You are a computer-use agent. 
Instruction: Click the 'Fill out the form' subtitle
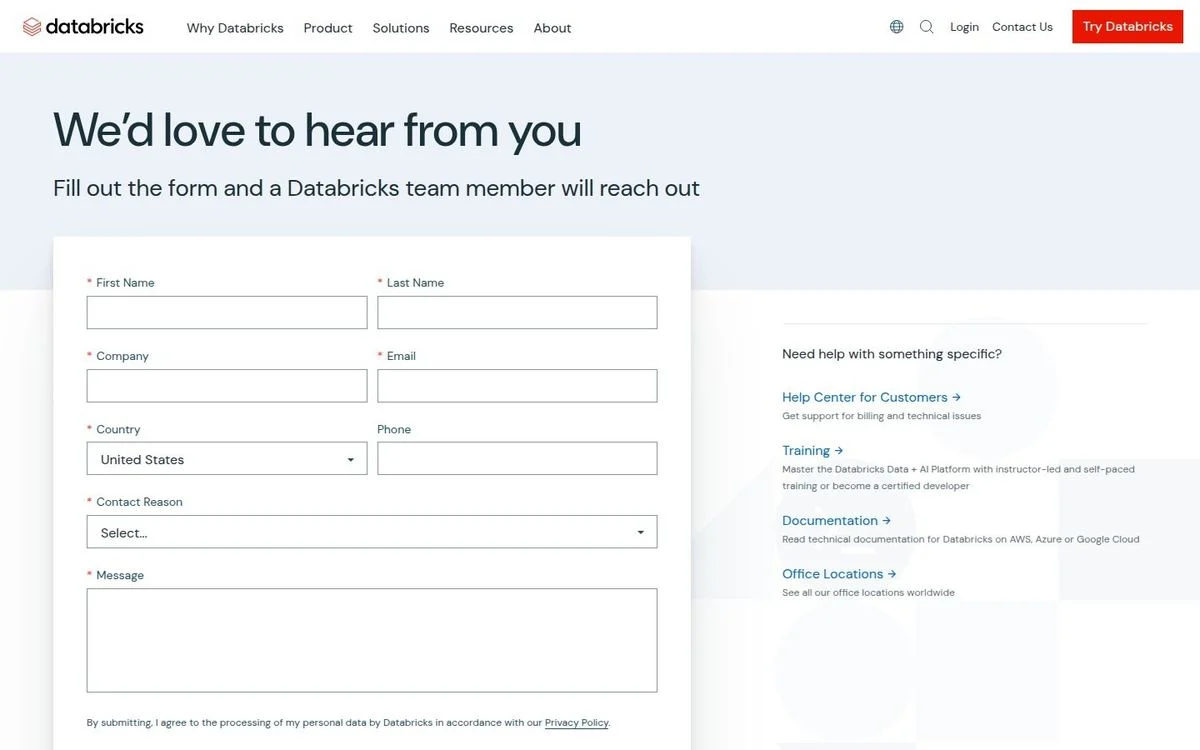(376, 188)
